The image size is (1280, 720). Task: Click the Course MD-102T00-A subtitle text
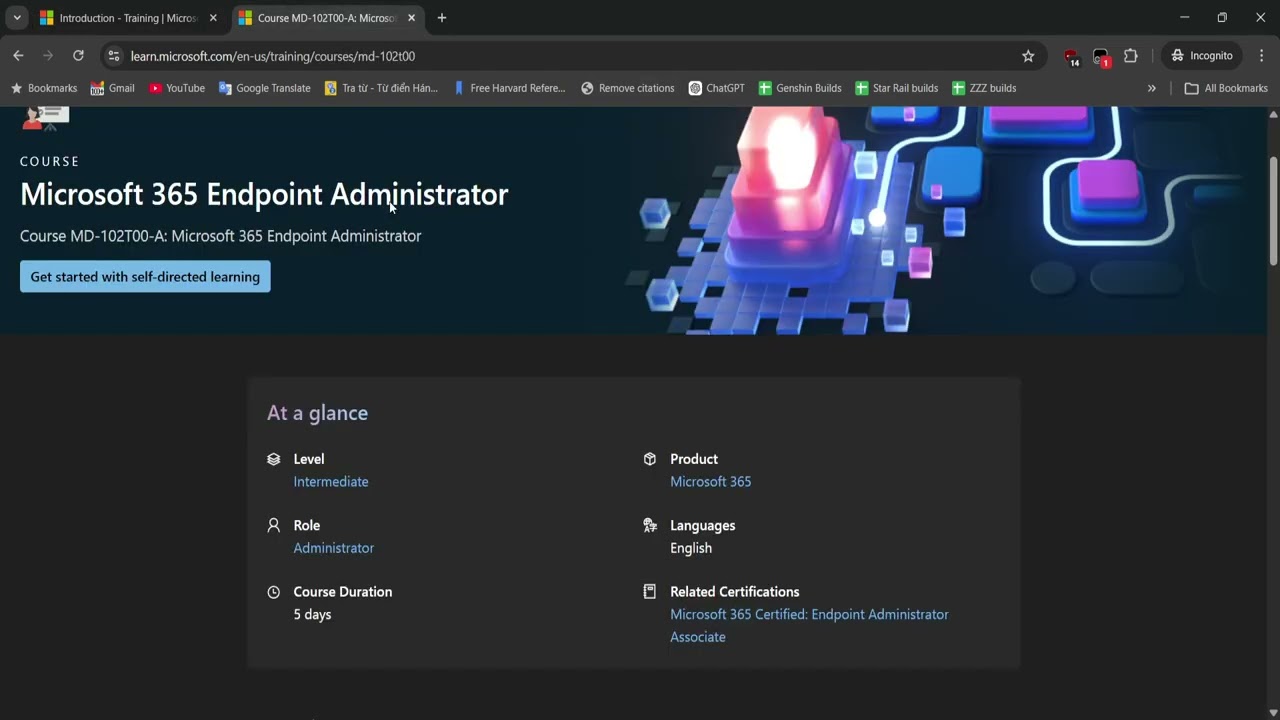pyautogui.click(x=221, y=236)
